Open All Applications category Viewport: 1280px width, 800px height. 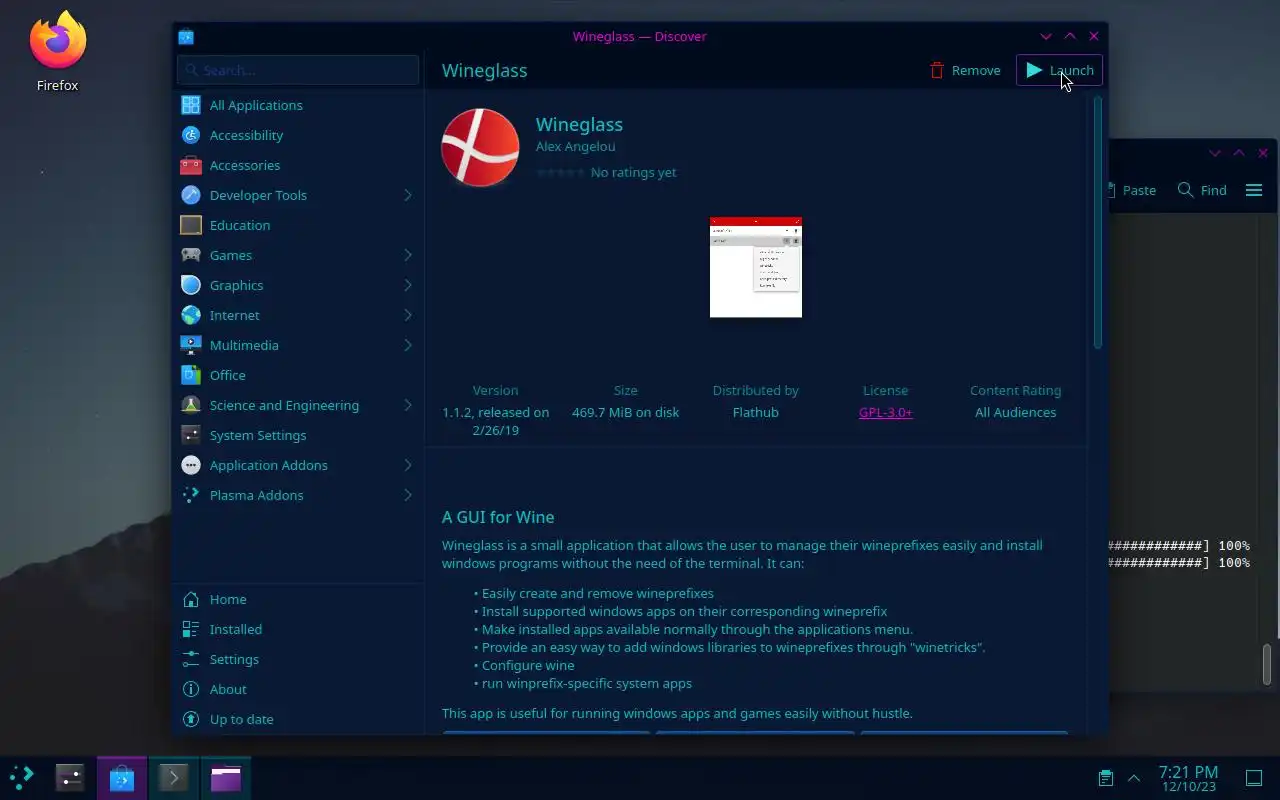coord(298,105)
